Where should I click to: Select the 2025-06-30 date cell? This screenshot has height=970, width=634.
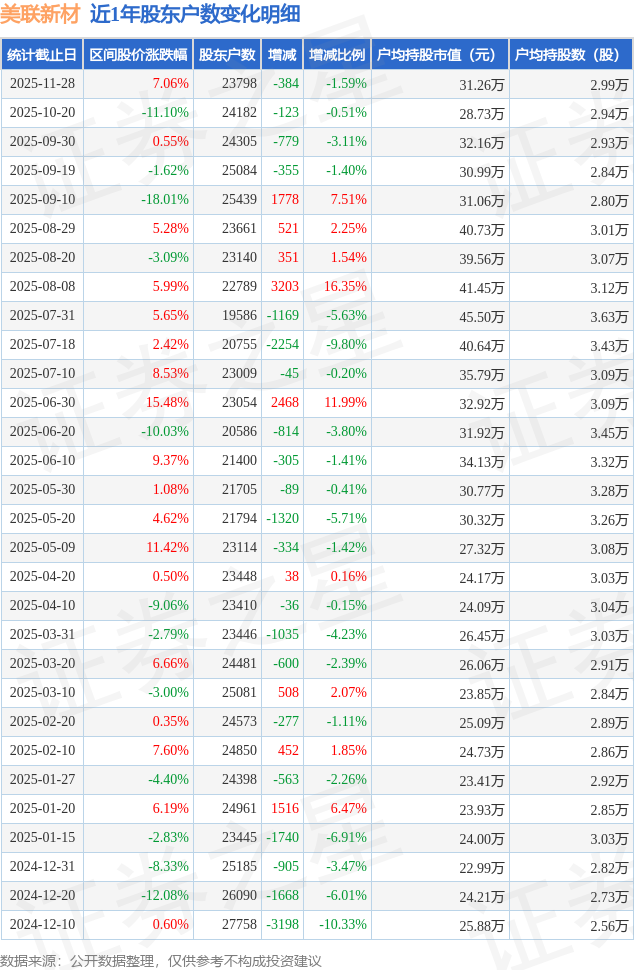coord(43,403)
